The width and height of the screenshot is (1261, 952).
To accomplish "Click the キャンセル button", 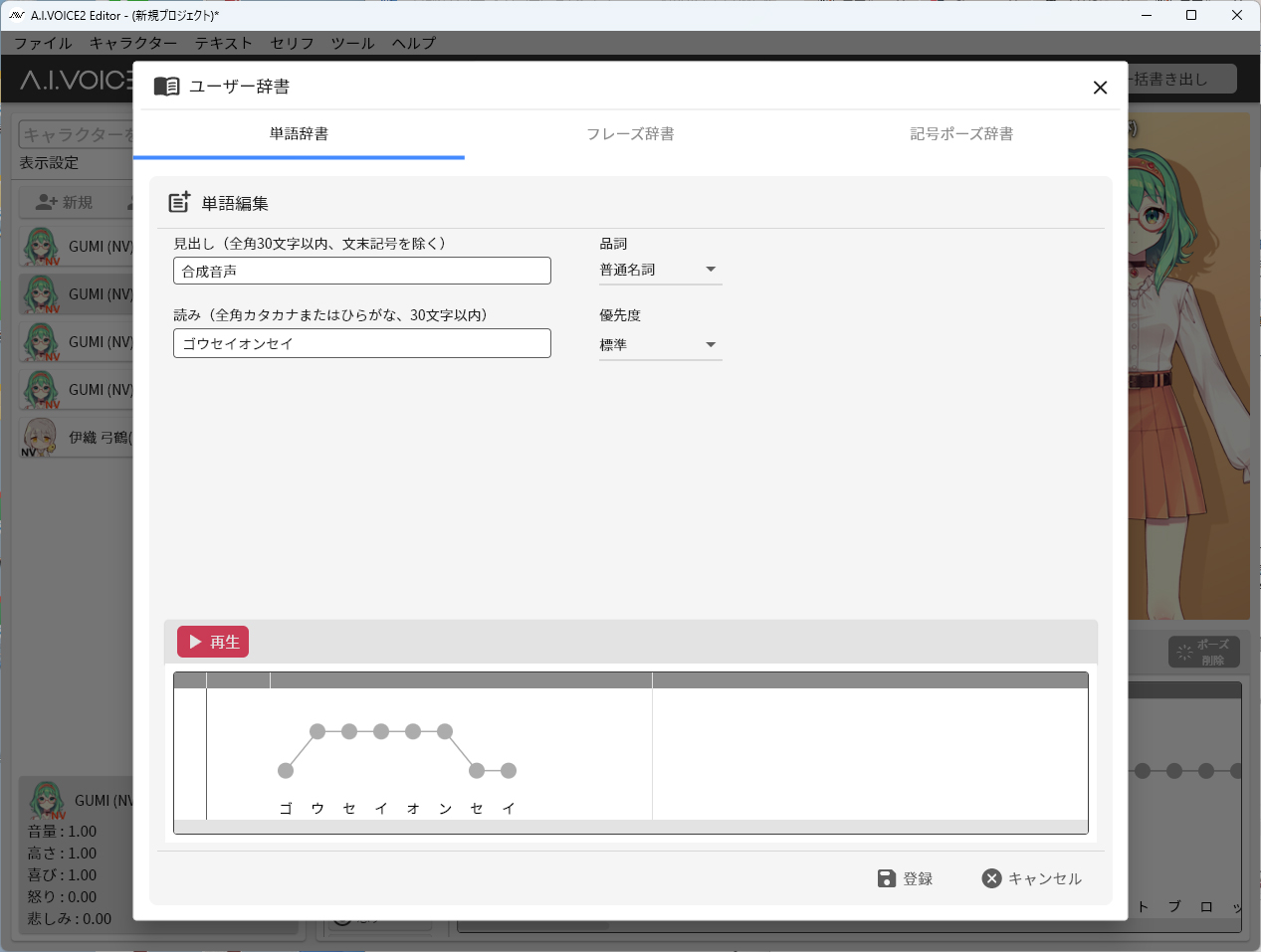I will tap(1032, 878).
